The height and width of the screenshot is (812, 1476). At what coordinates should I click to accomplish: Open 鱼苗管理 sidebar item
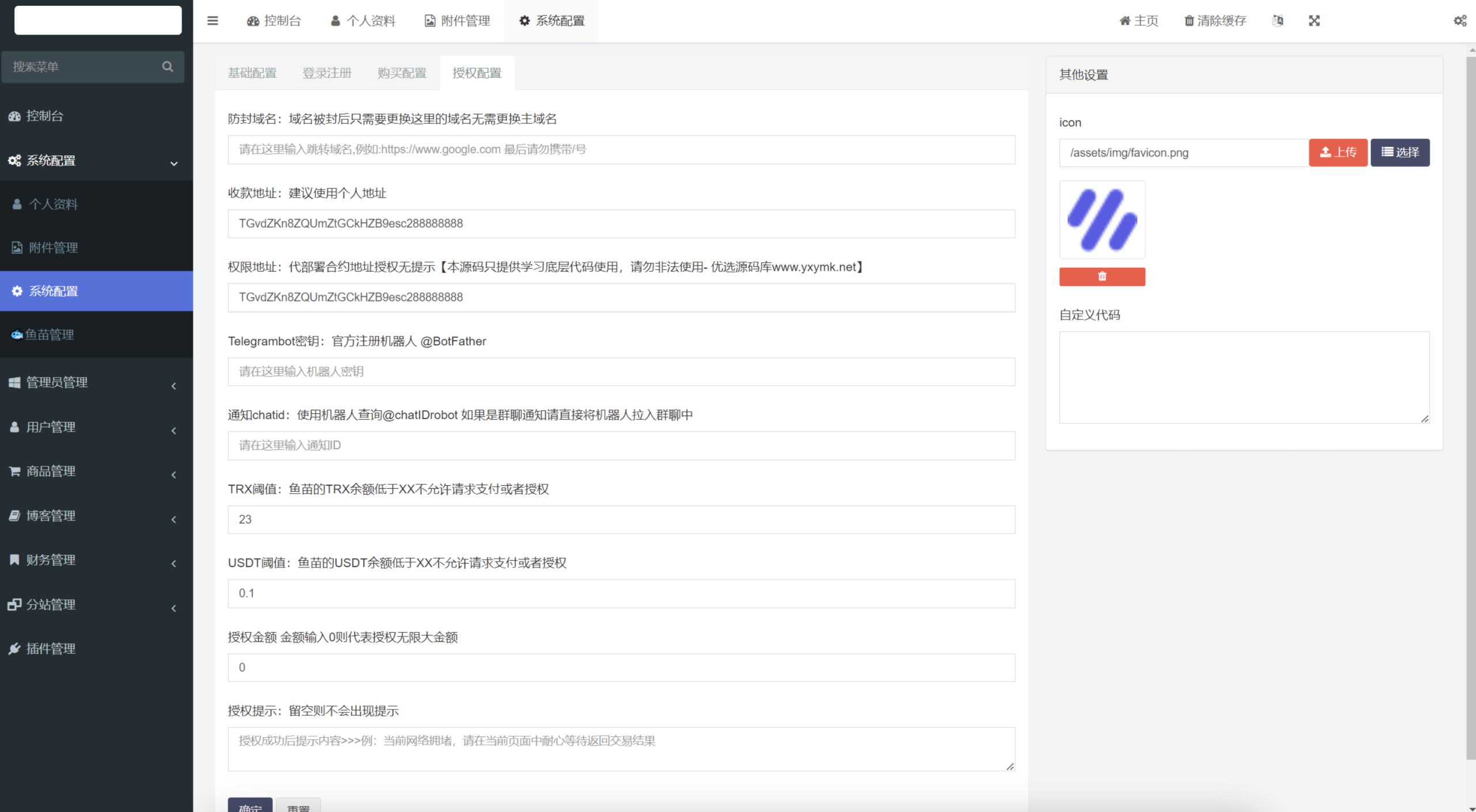point(49,335)
